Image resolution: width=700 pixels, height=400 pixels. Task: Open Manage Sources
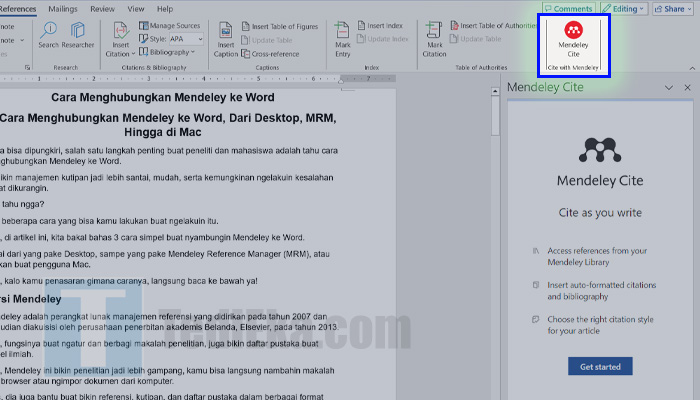point(169,25)
